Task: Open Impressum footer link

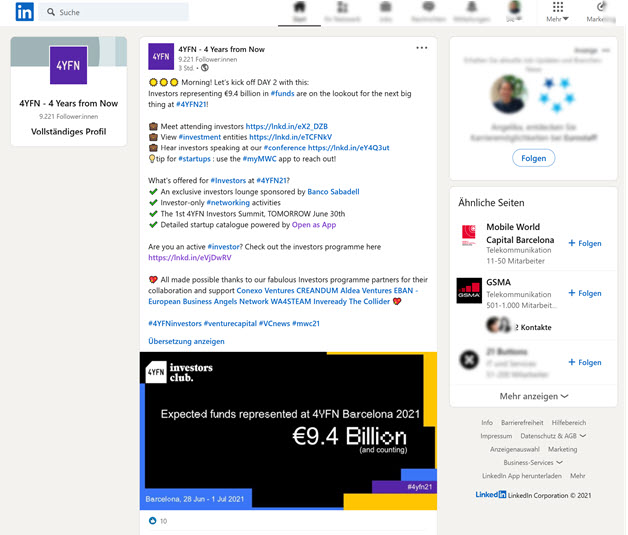Action: (x=496, y=436)
